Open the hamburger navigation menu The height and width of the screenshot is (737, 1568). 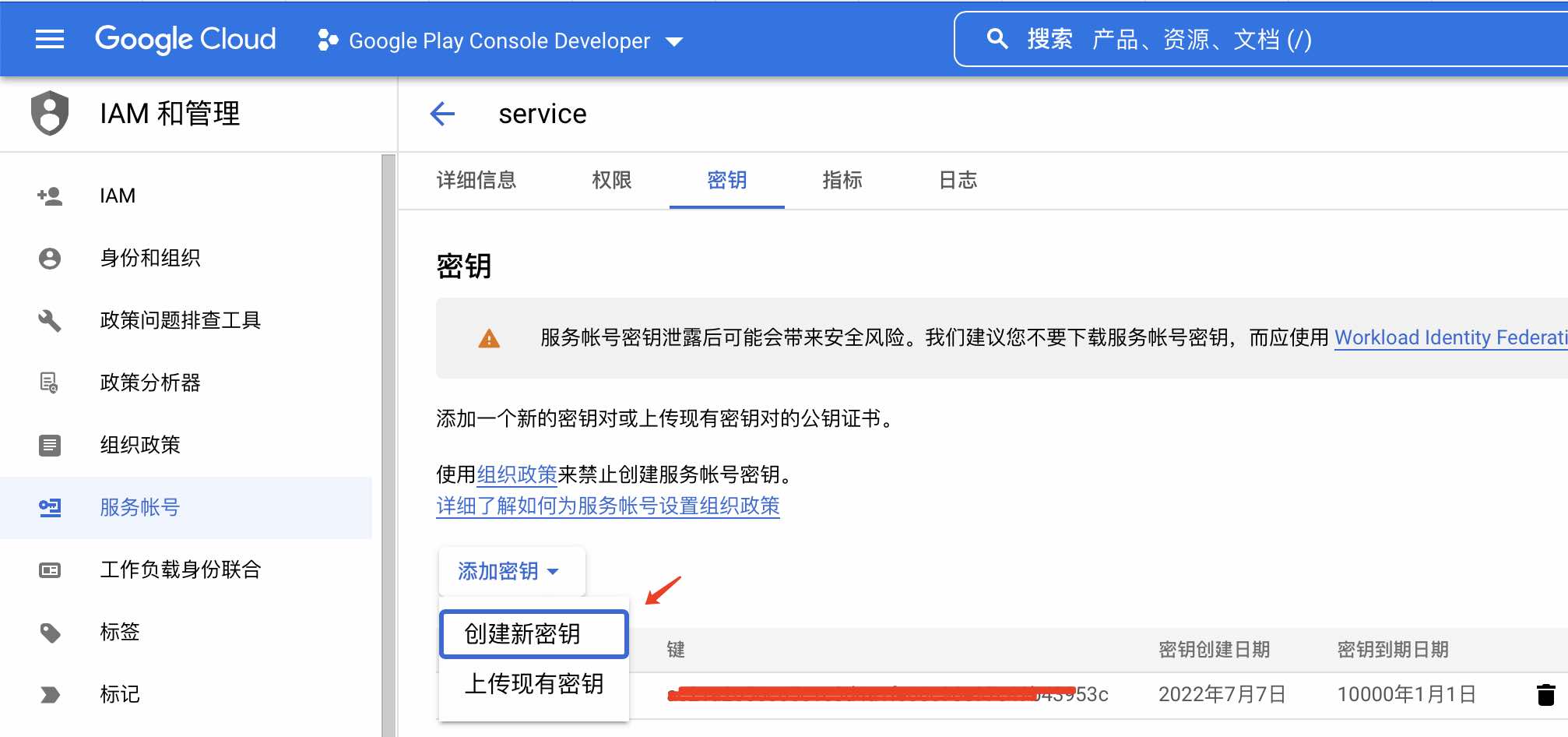click(50, 39)
